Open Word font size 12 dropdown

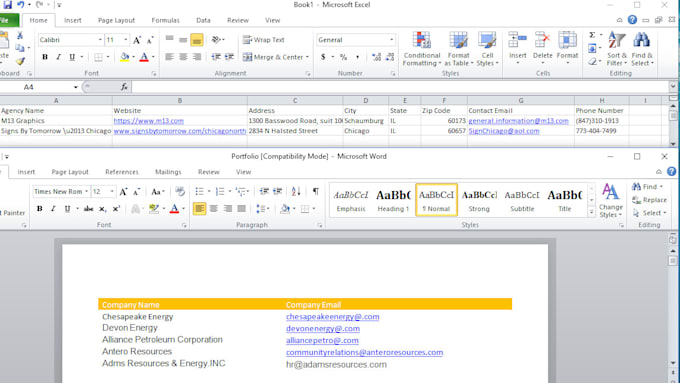(x=112, y=191)
